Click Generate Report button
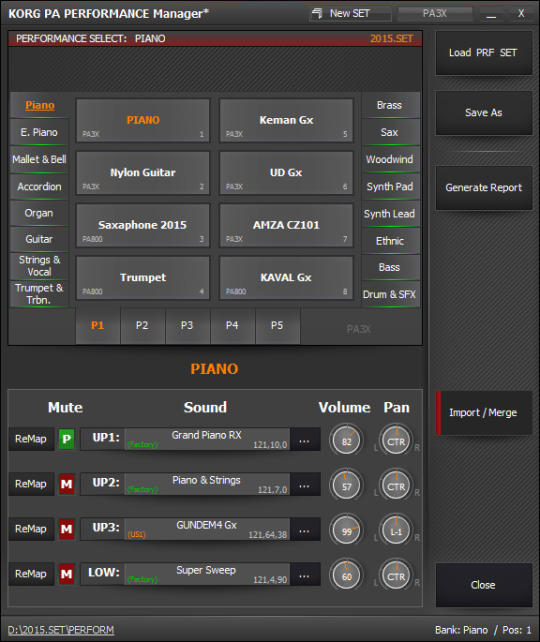This screenshot has height=642, width=540. (484, 188)
